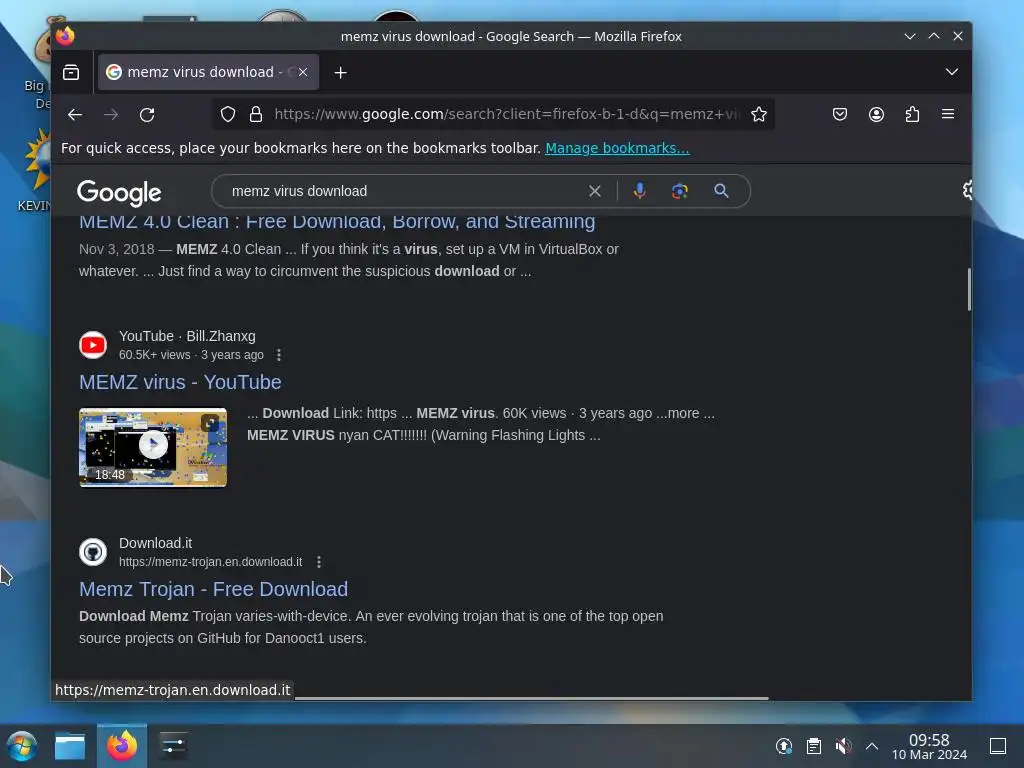1024x768 pixels.
Task: Open options for the YouTube result
Action: 279,355
